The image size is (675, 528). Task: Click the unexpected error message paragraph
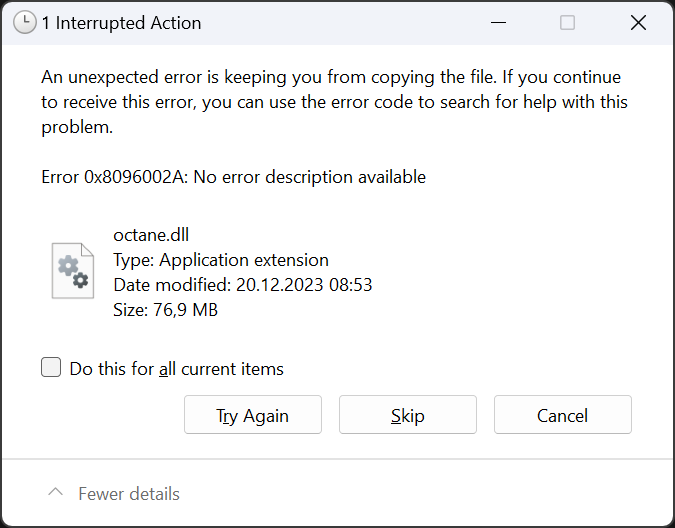click(330, 102)
